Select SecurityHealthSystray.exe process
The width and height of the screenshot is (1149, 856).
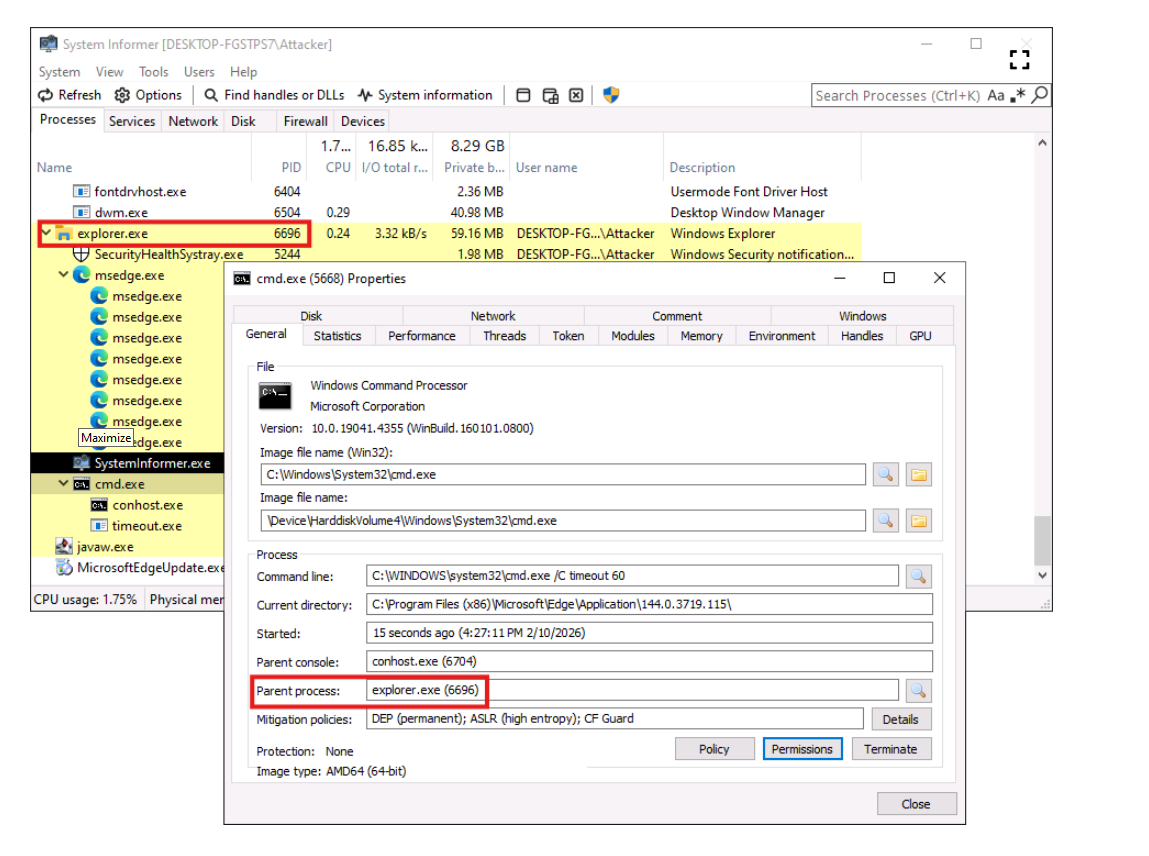[x=448, y=254]
